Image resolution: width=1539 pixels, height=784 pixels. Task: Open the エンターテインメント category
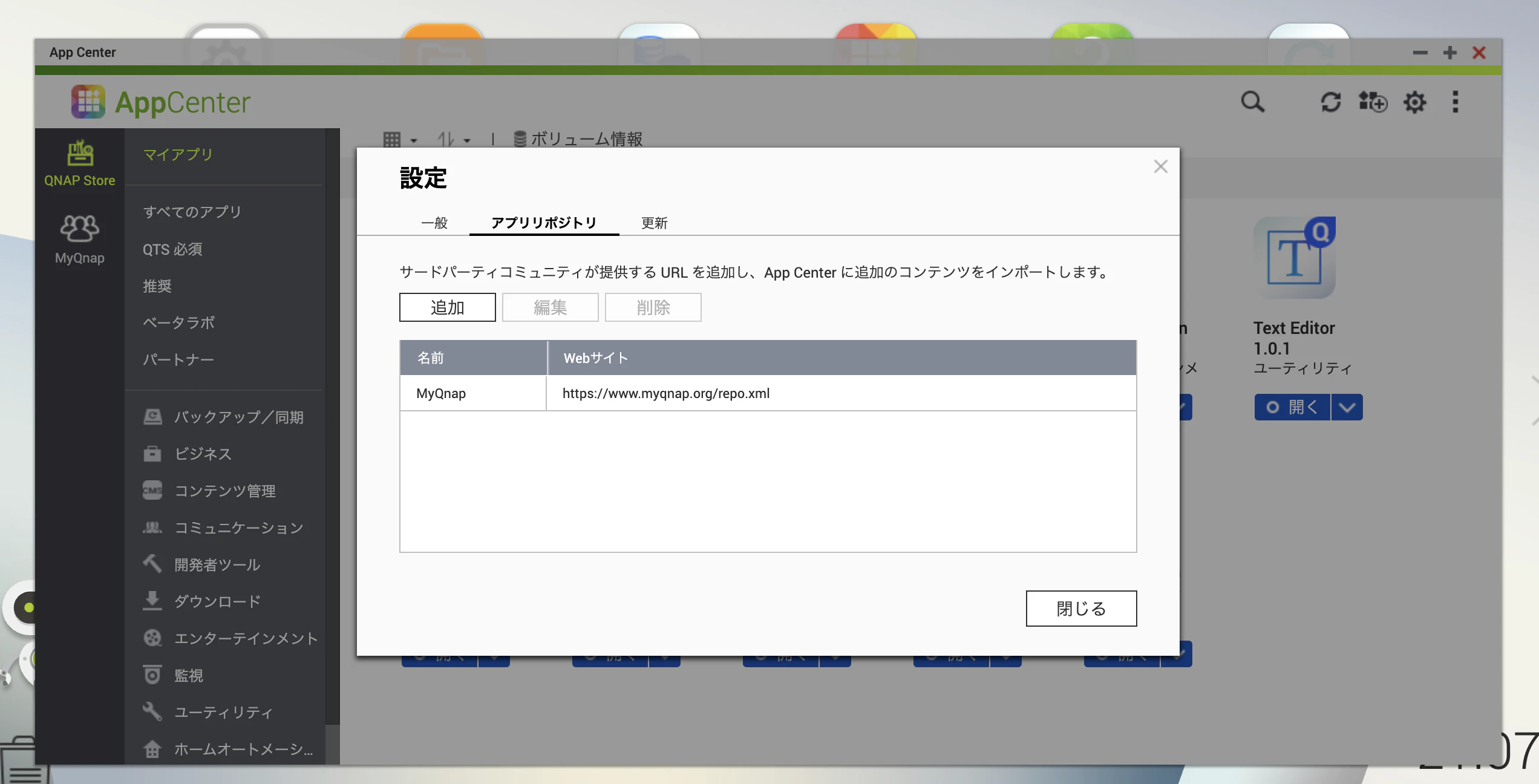coord(230,638)
